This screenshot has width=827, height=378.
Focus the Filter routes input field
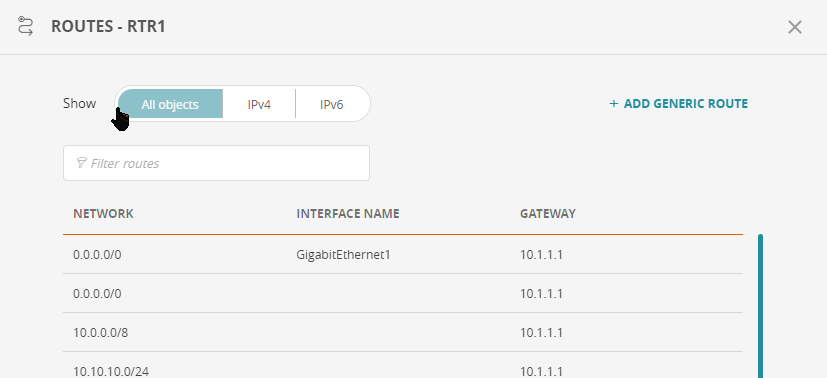[x=216, y=163]
